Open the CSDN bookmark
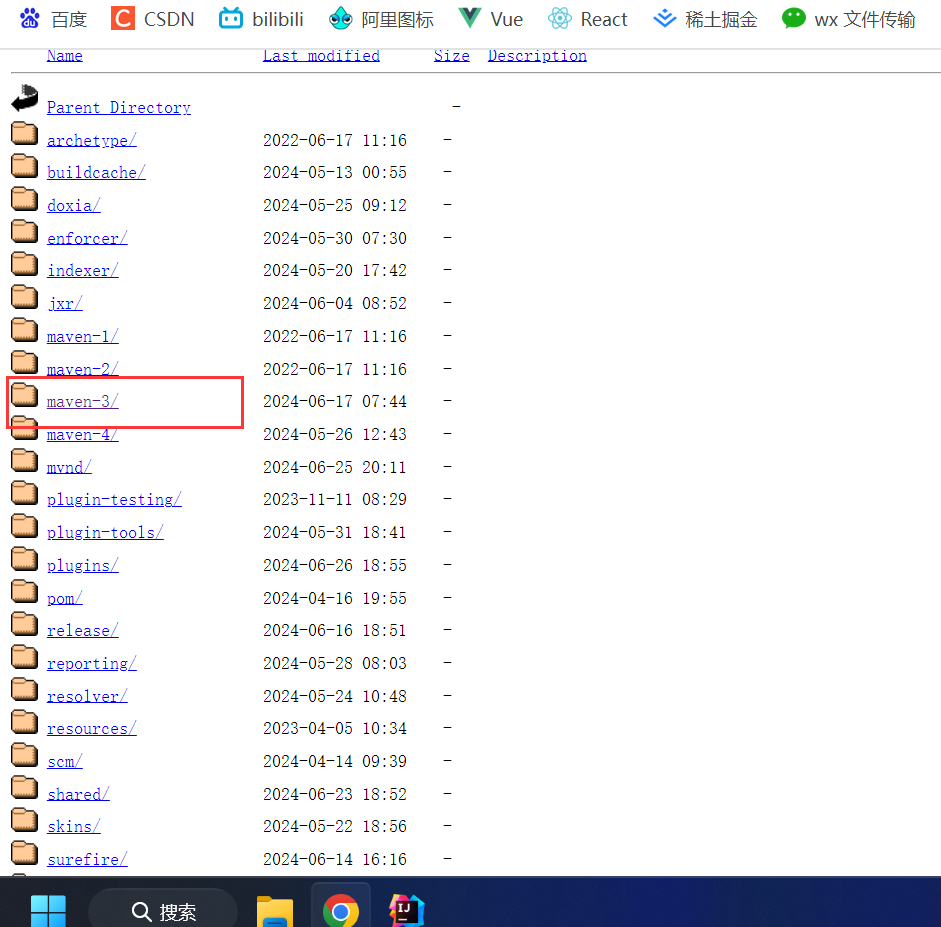The height and width of the screenshot is (927, 941). (153, 19)
